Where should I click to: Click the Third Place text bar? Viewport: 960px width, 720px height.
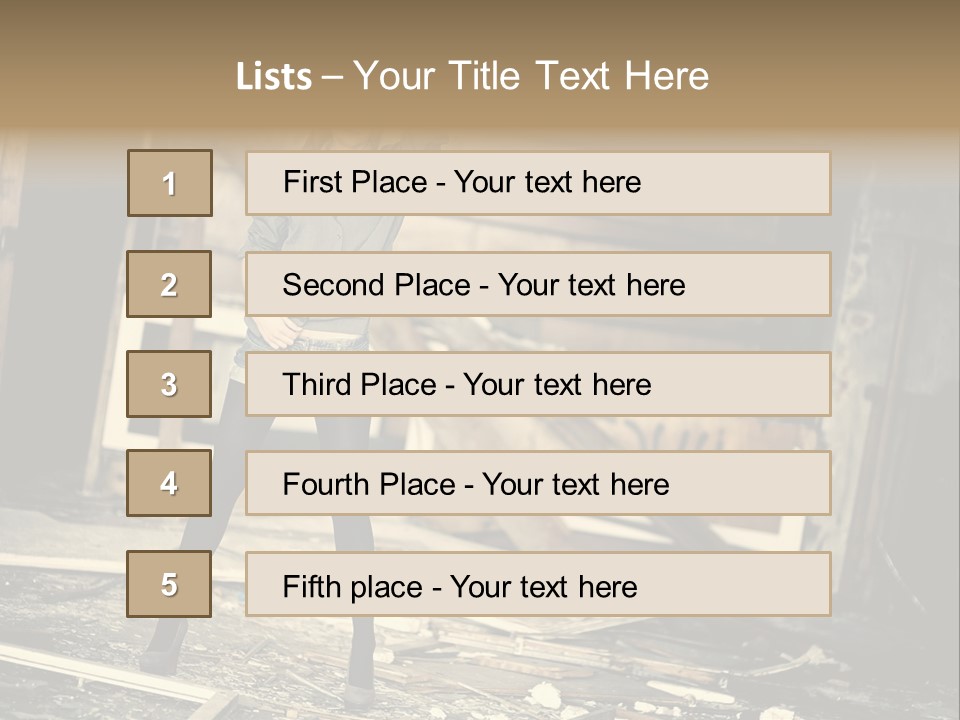click(x=538, y=384)
